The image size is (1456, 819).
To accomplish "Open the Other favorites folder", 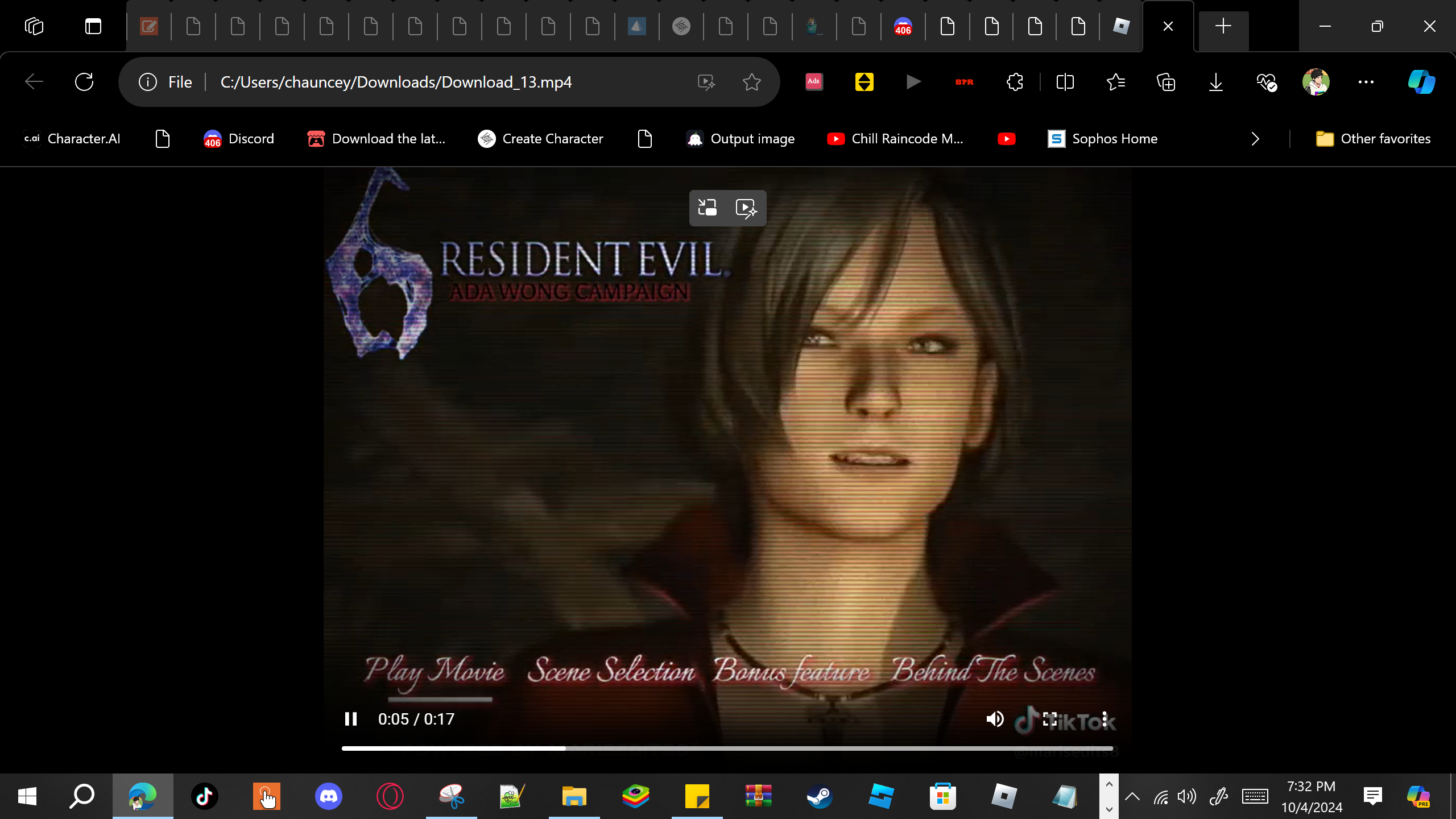I will [x=1373, y=139].
